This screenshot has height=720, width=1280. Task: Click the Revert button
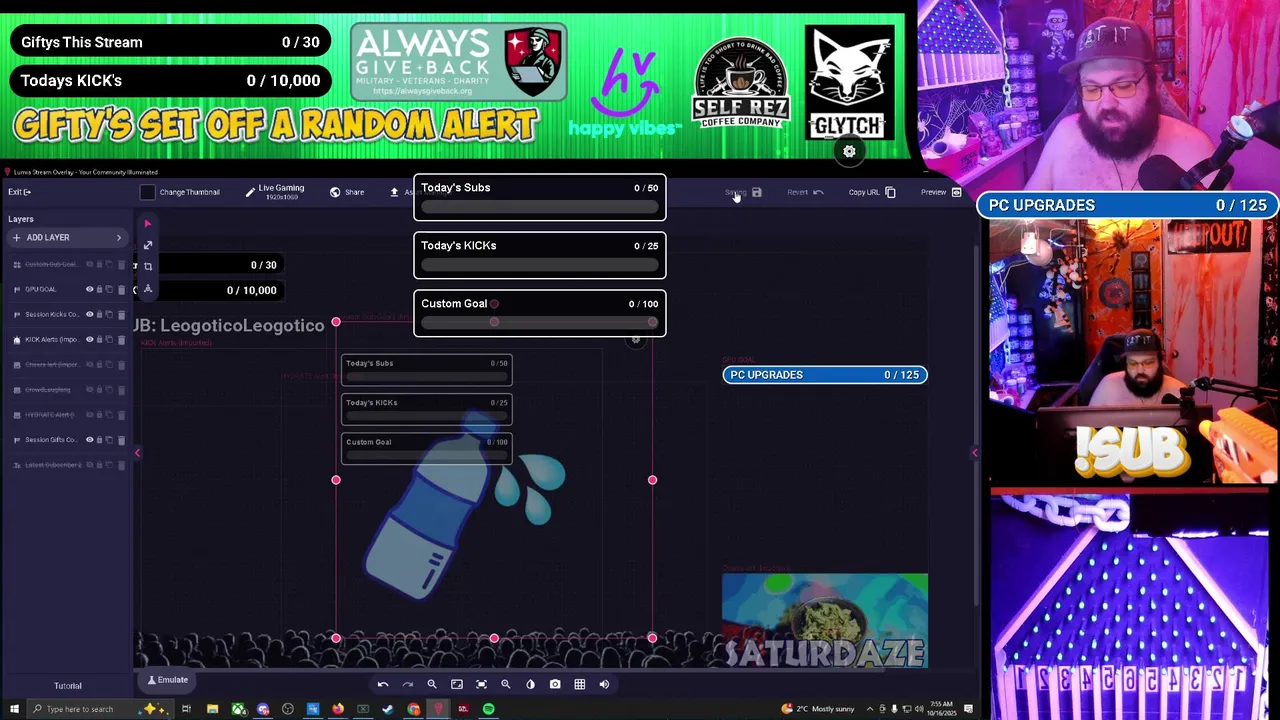[805, 192]
